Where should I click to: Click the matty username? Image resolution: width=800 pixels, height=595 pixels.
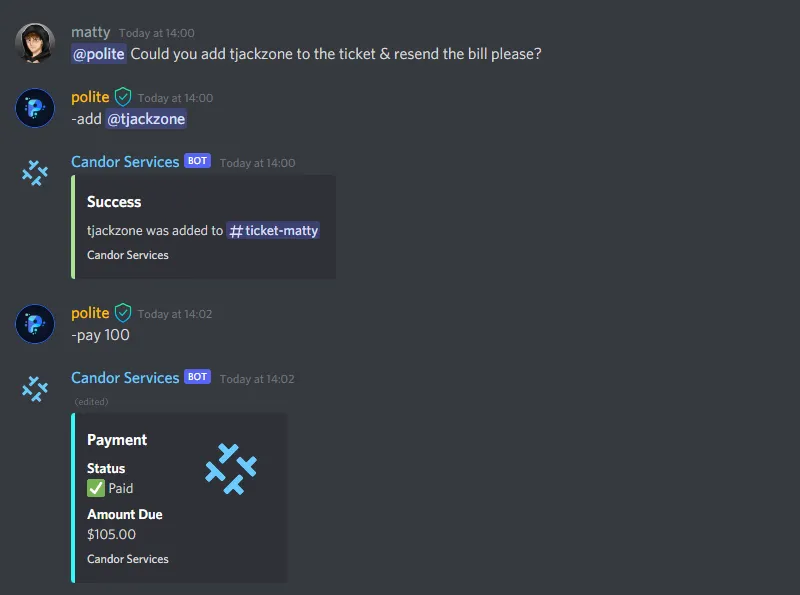coord(90,32)
